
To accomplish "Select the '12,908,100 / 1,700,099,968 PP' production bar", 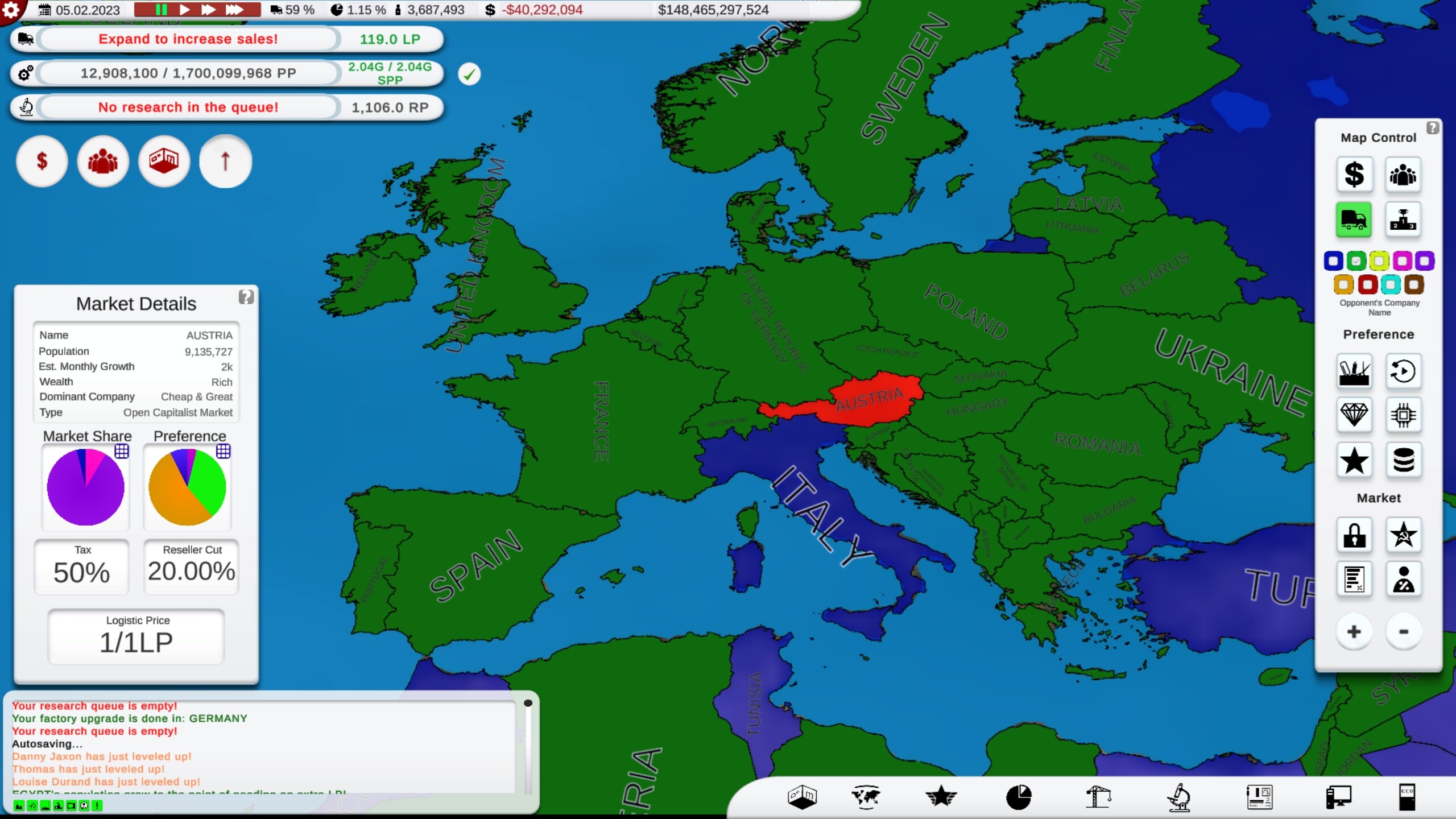I will click(x=188, y=73).
